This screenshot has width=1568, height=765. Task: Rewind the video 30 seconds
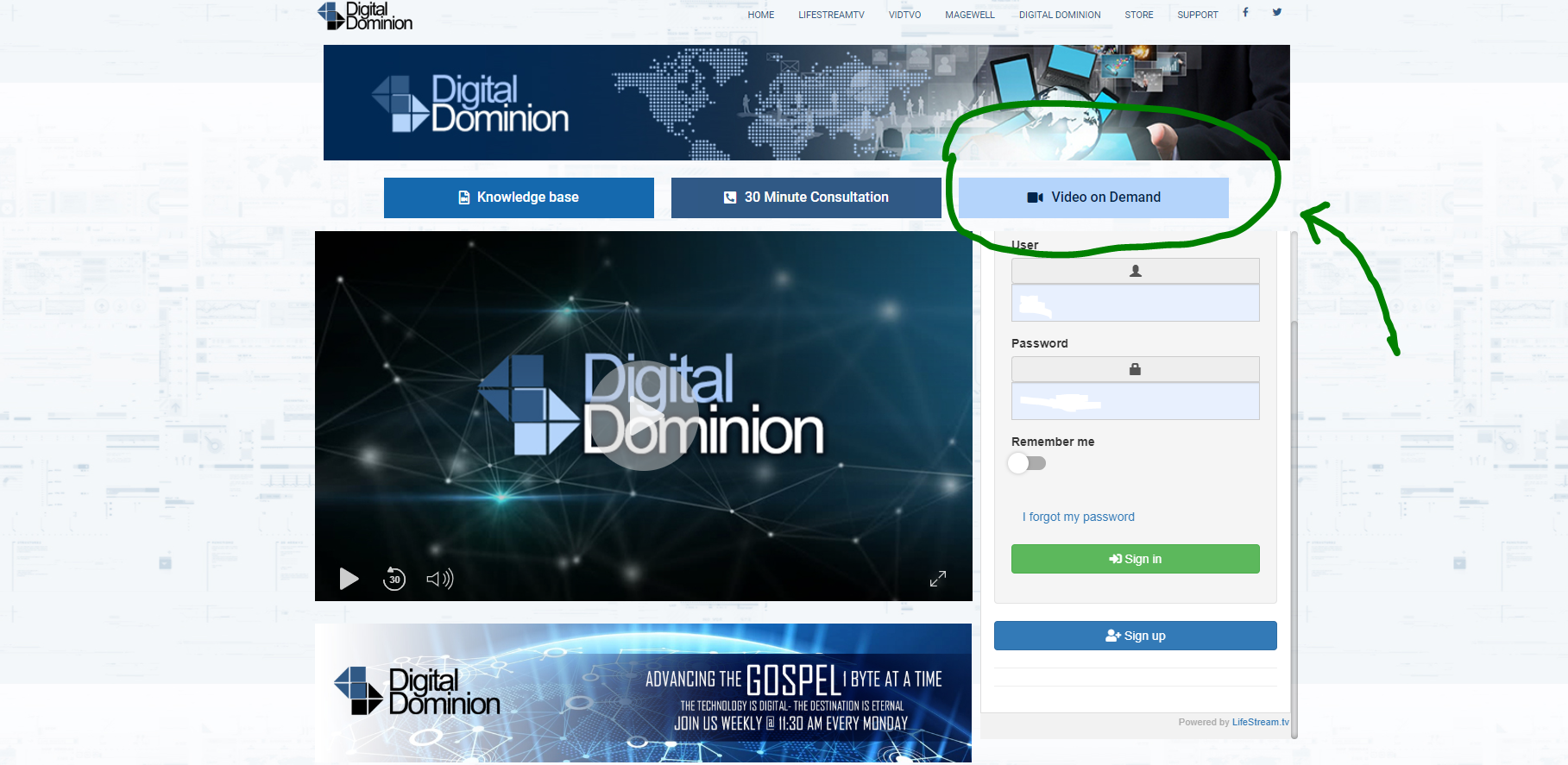(x=394, y=579)
